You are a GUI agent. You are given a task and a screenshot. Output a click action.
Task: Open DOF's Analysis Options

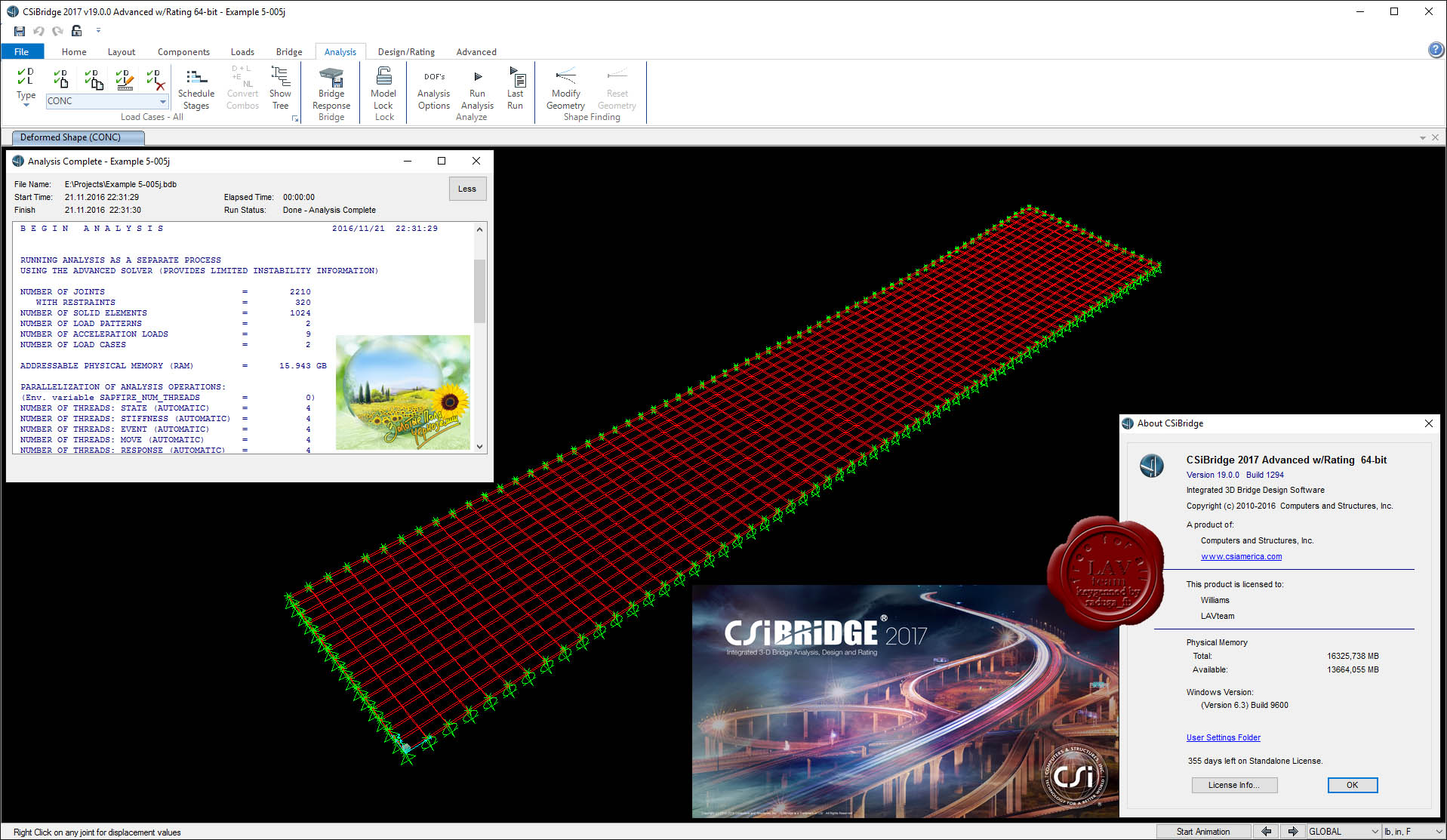click(434, 89)
